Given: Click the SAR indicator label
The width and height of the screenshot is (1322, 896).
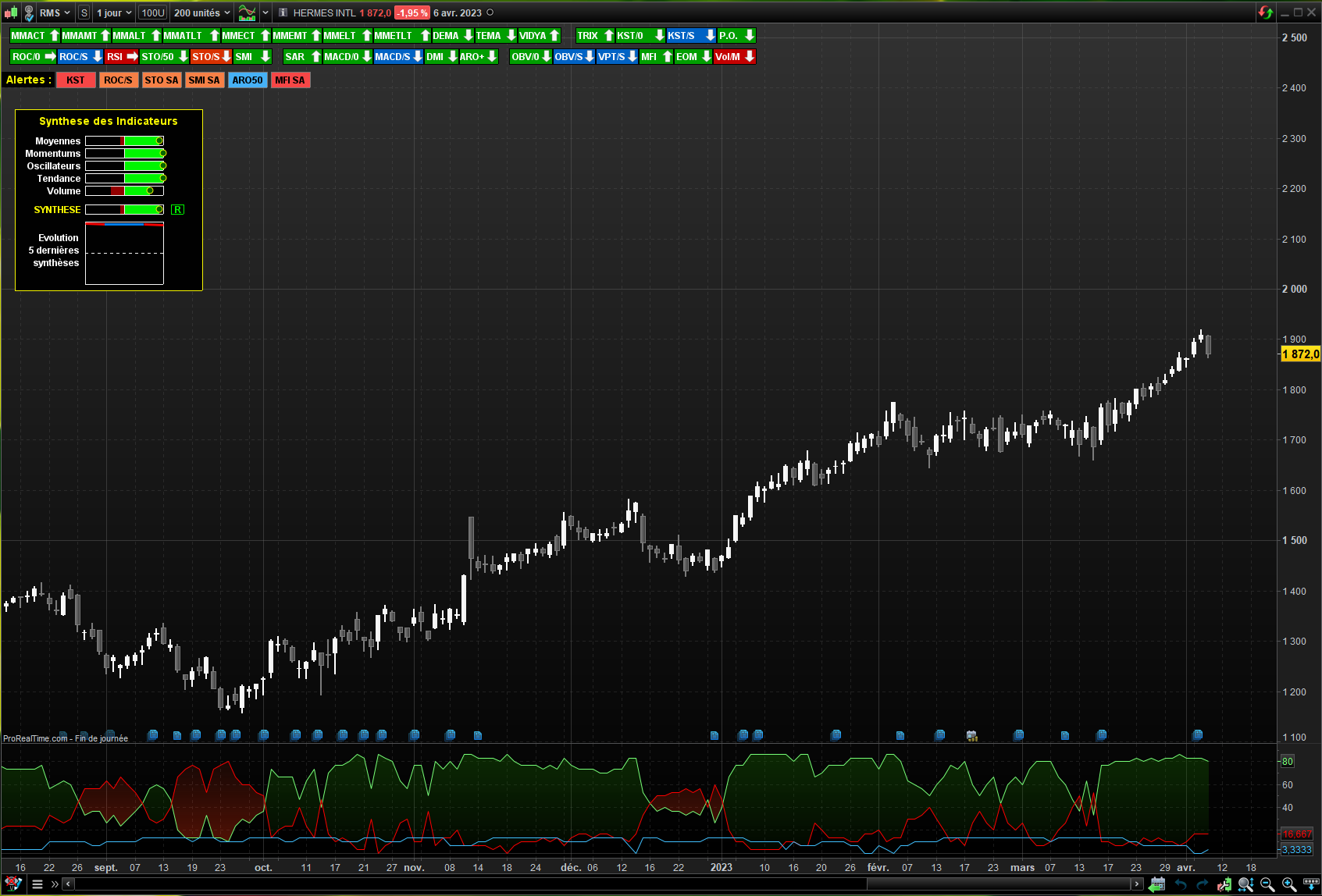Looking at the screenshot, I should click(x=302, y=56).
